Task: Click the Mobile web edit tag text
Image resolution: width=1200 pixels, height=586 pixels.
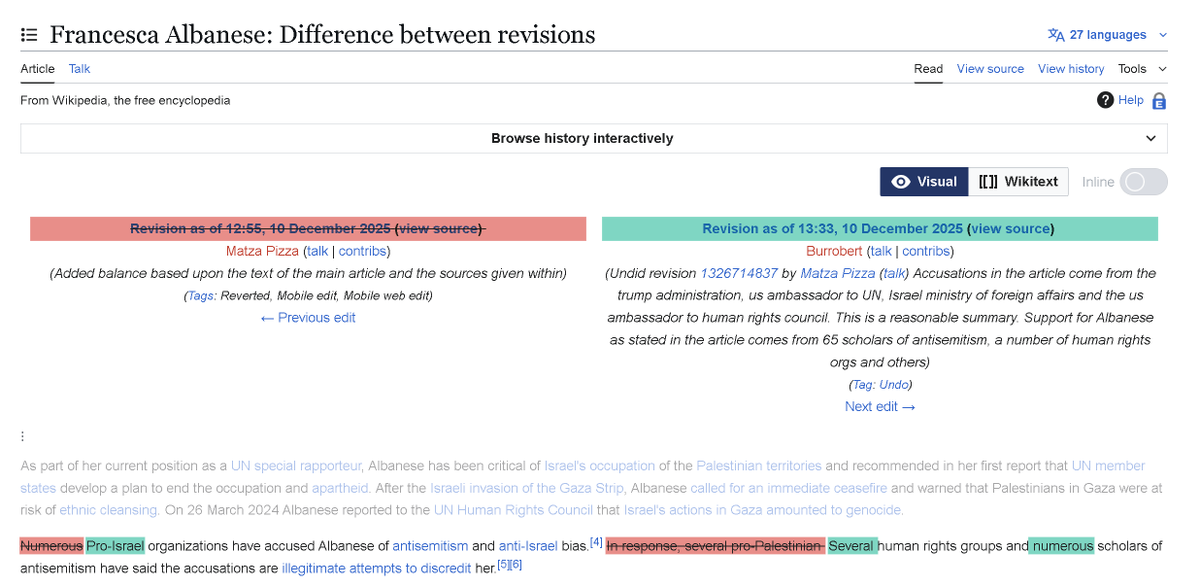Action: [389, 296]
